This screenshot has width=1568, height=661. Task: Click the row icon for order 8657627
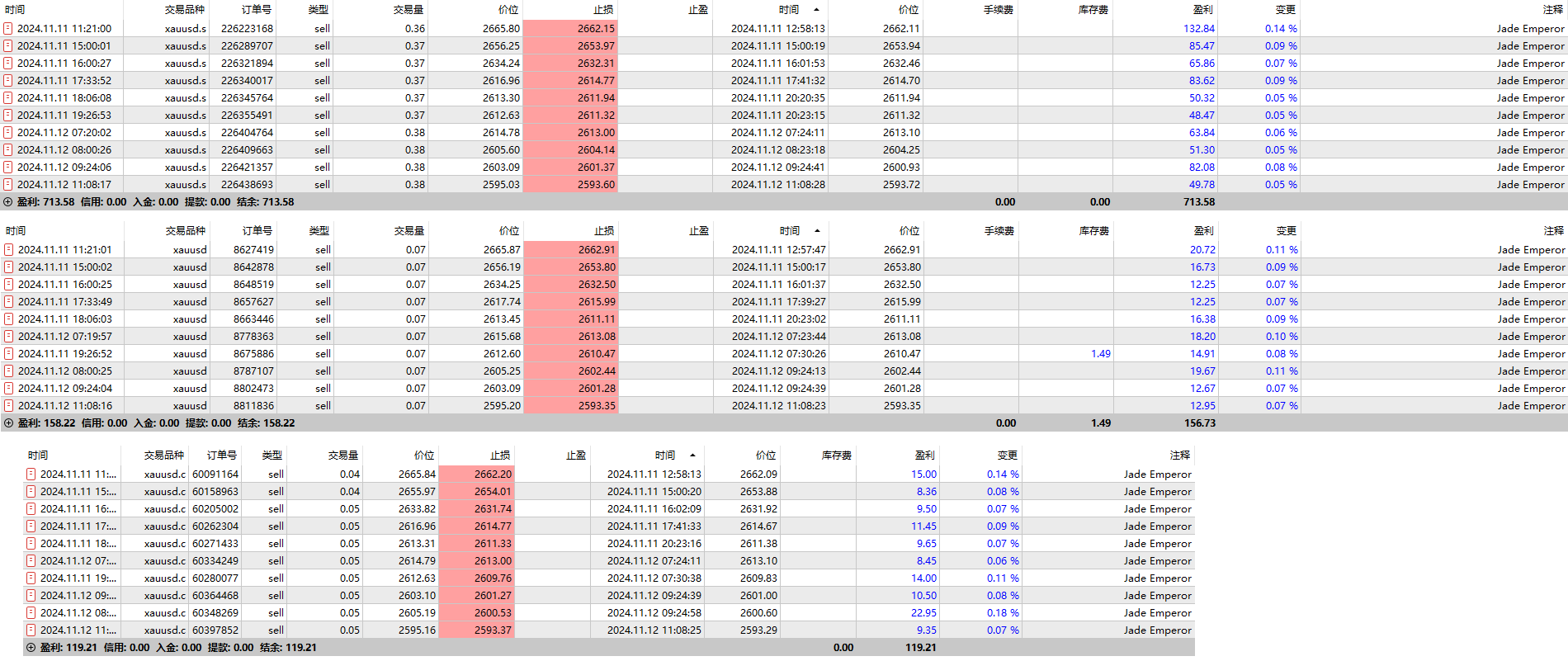click(x=9, y=301)
